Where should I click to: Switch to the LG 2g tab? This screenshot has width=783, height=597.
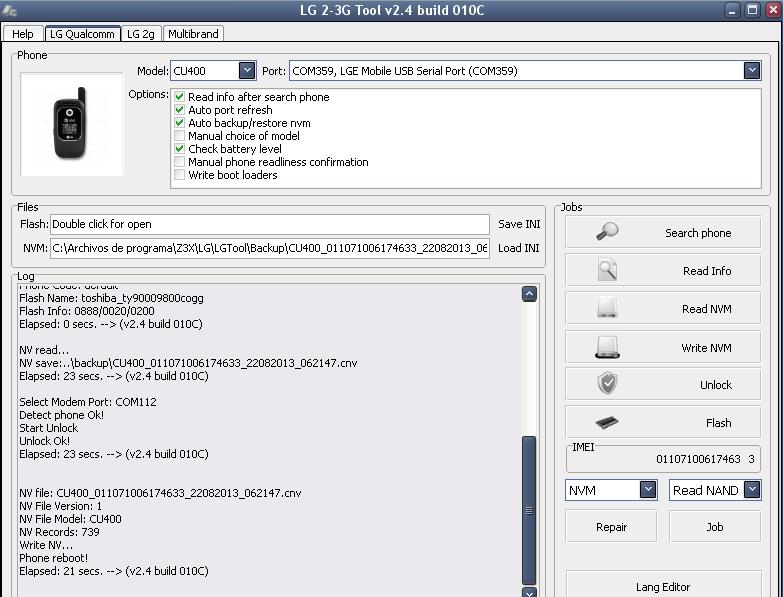[x=141, y=34]
